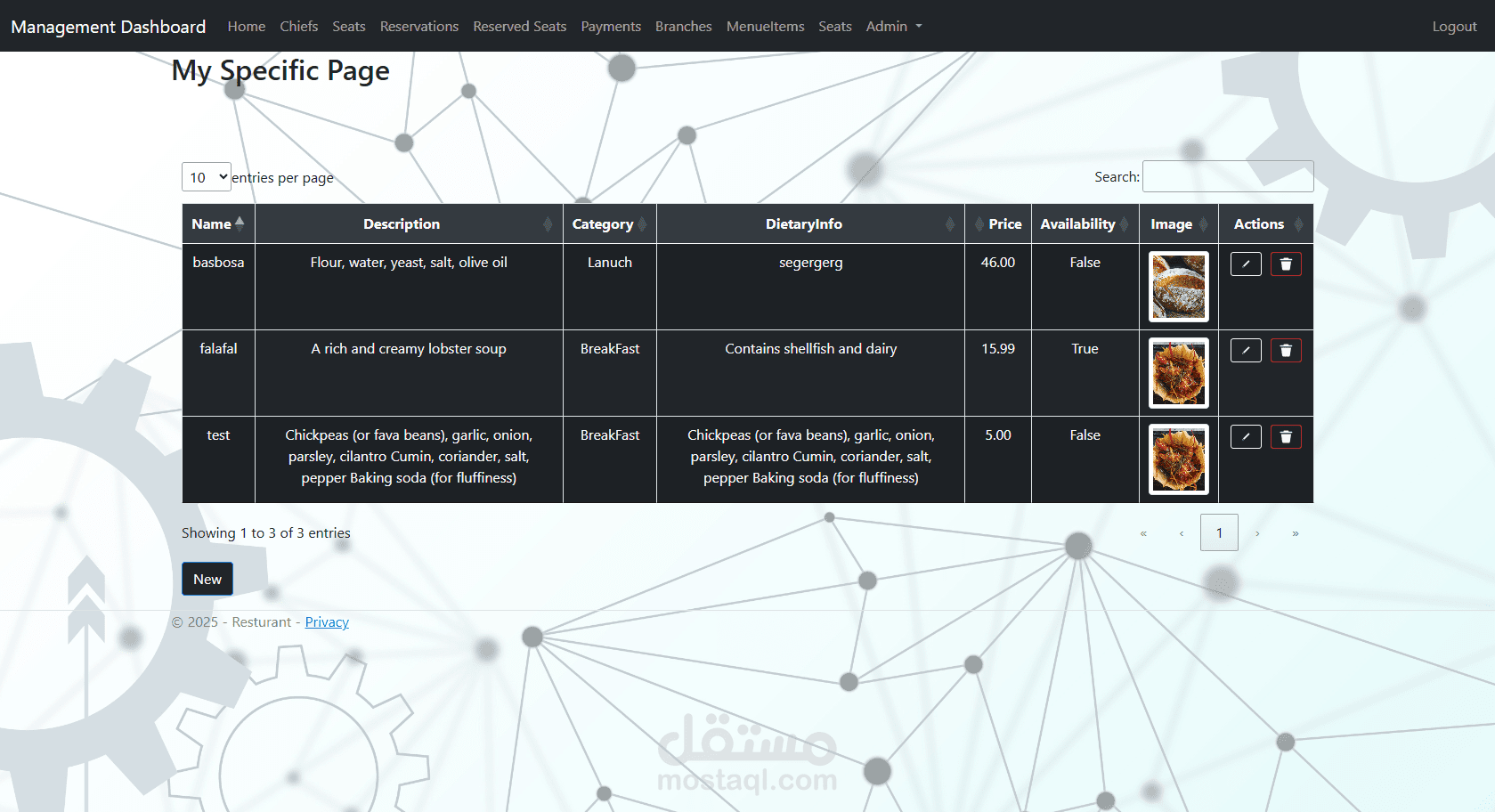Click the test row's "False" availability
This screenshot has height=812, width=1495.
(x=1085, y=435)
